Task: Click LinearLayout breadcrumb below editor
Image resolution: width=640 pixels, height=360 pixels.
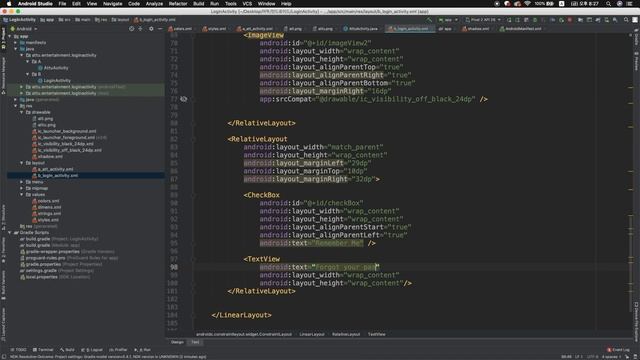Action: click(312, 334)
